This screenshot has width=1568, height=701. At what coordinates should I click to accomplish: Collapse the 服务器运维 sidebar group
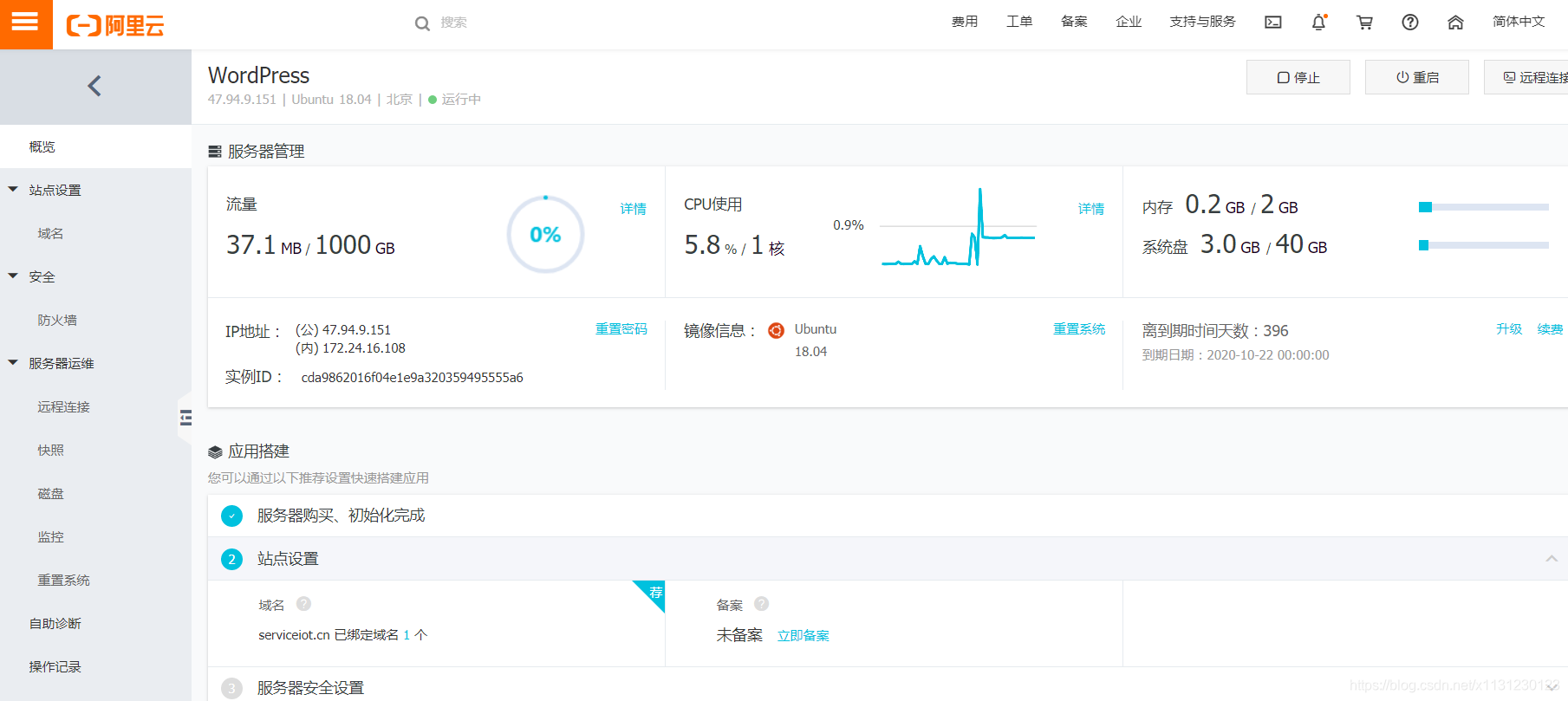(13, 362)
